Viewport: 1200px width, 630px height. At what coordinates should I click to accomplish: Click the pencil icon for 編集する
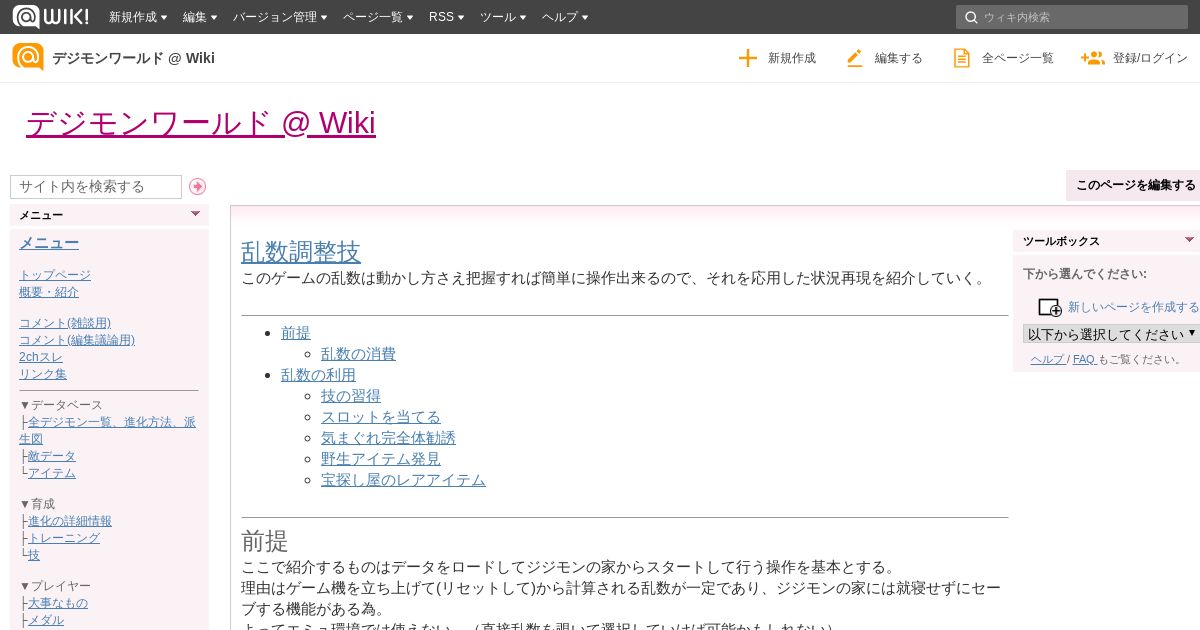tap(854, 58)
